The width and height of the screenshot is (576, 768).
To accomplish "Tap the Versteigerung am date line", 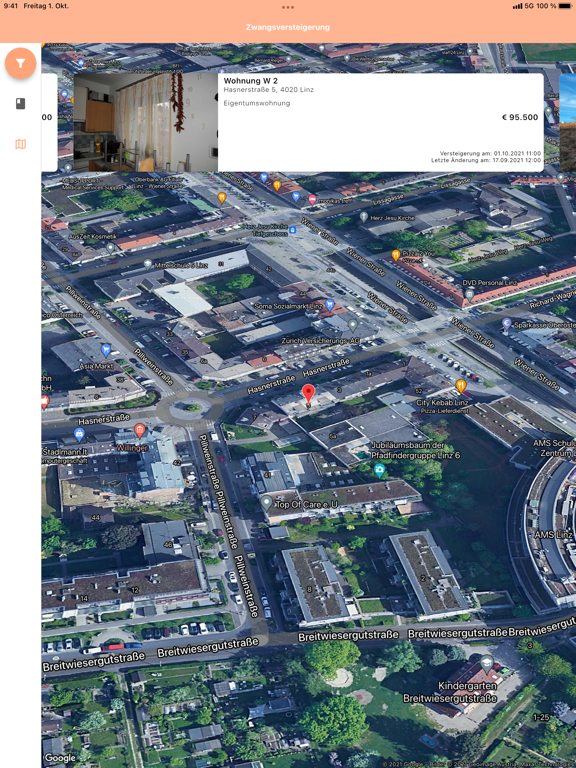I will click(x=490, y=153).
